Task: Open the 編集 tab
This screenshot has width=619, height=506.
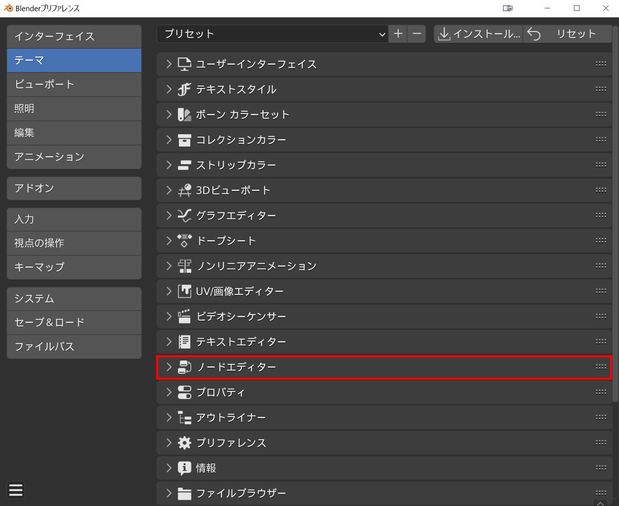Action: tap(74, 133)
